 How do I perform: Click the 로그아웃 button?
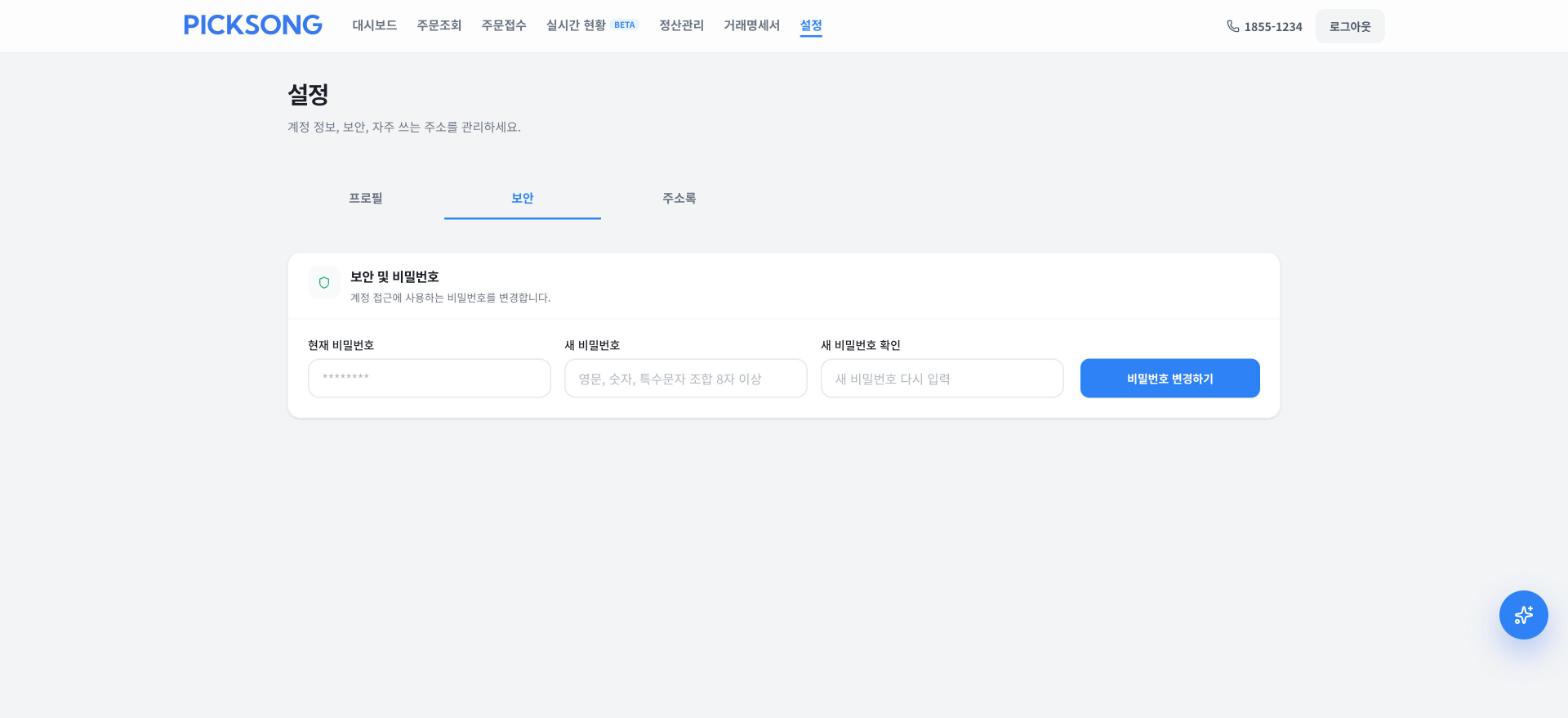pyautogui.click(x=1350, y=26)
